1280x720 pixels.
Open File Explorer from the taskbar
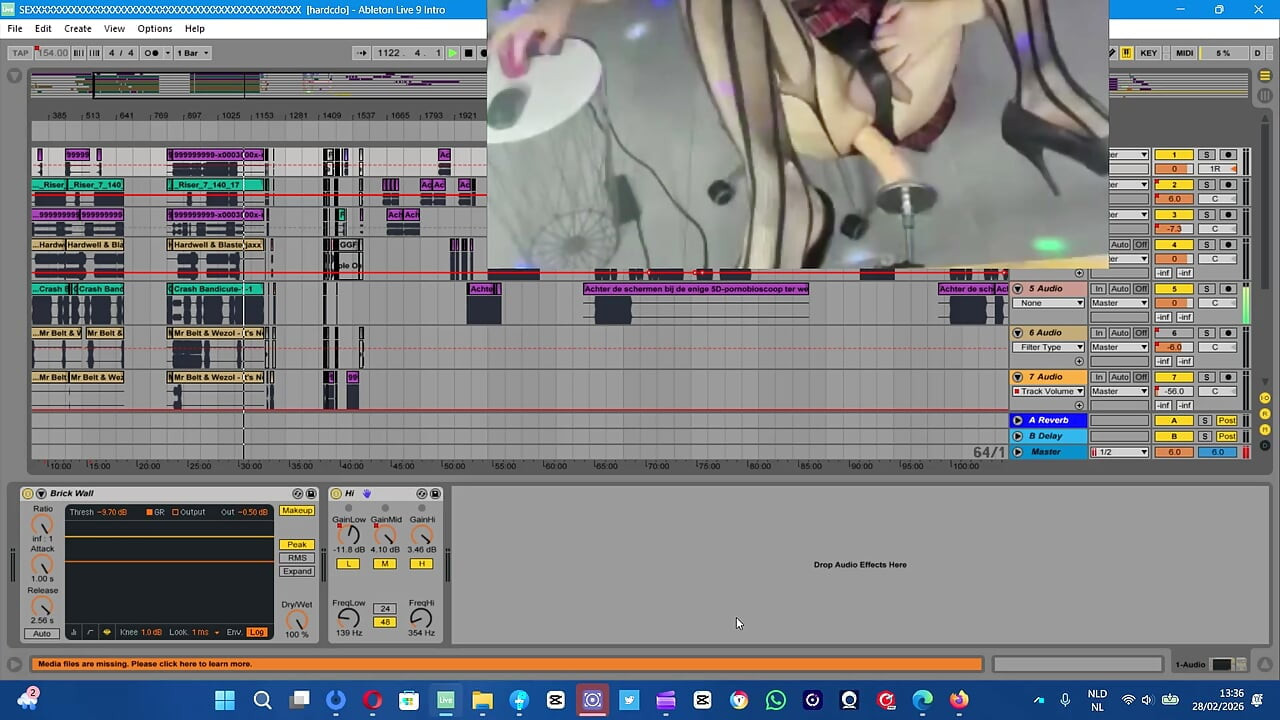pos(482,700)
